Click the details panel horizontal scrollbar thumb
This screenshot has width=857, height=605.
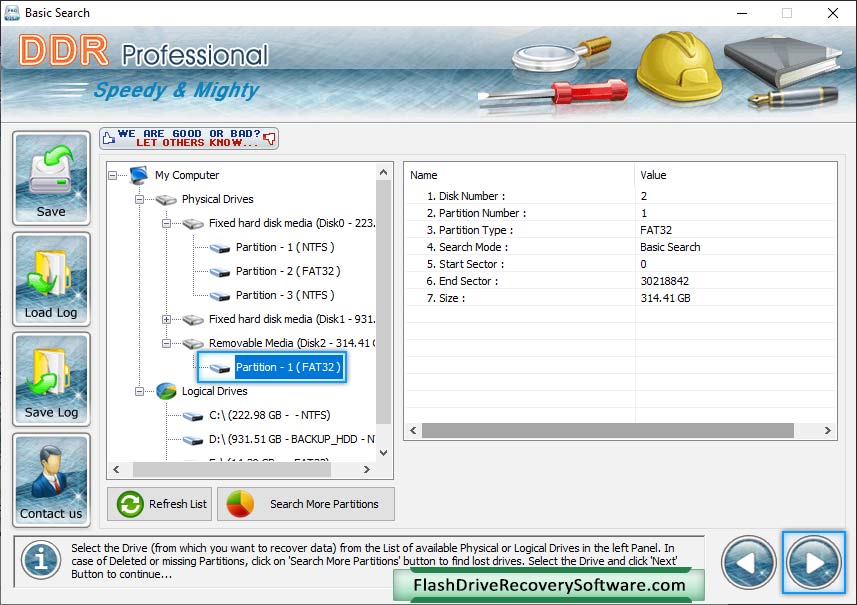[608, 431]
